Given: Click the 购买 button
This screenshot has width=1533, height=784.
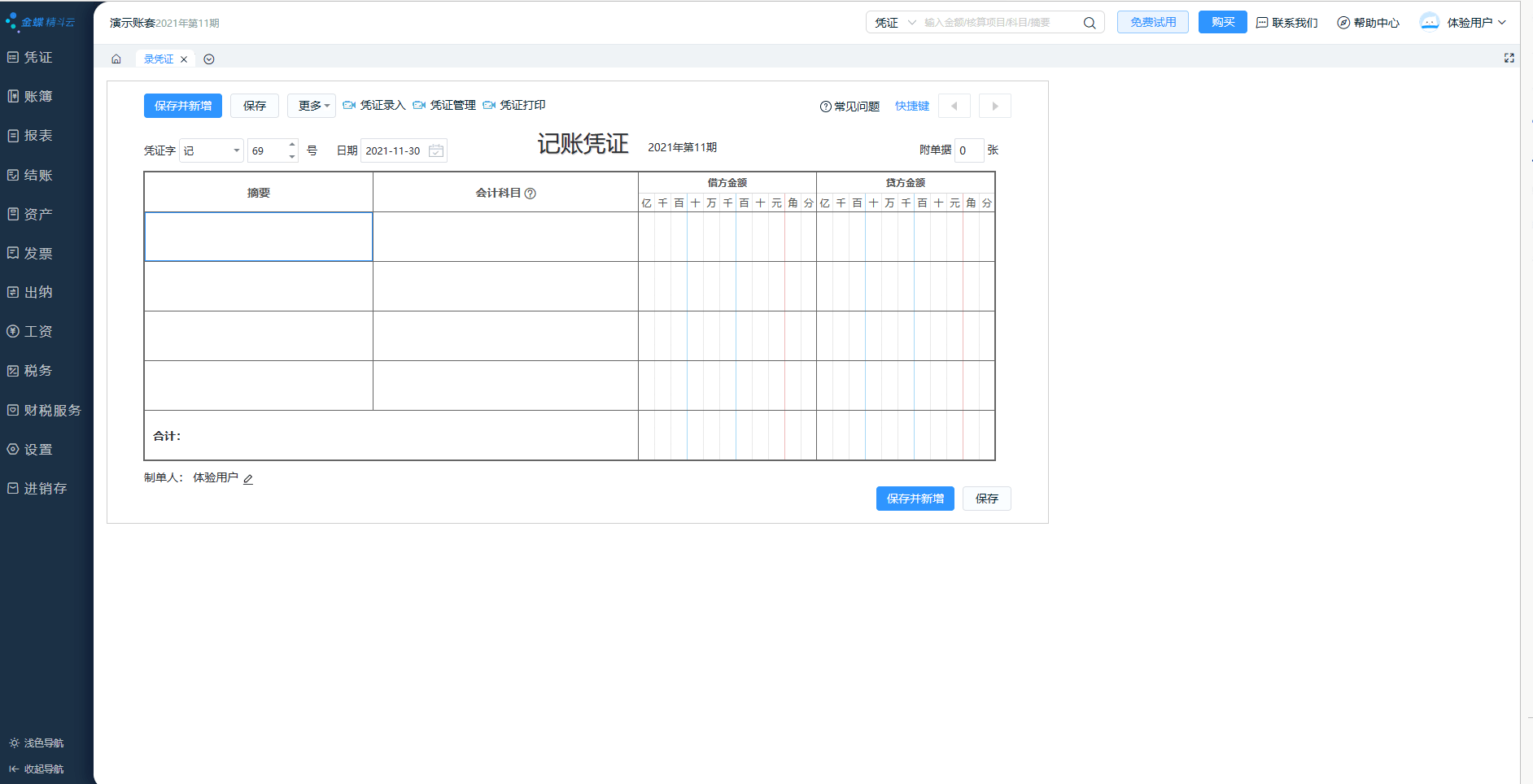Looking at the screenshot, I should tap(1223, 22).
